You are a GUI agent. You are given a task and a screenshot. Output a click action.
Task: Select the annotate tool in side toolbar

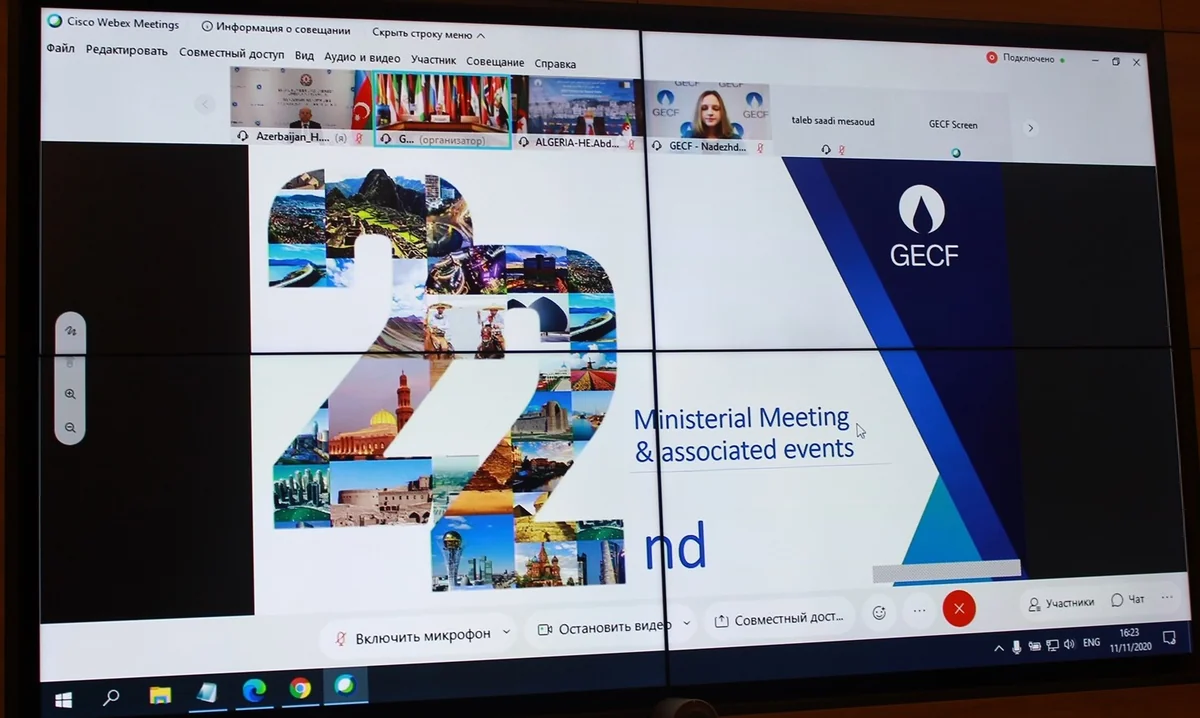click(70, 330)
